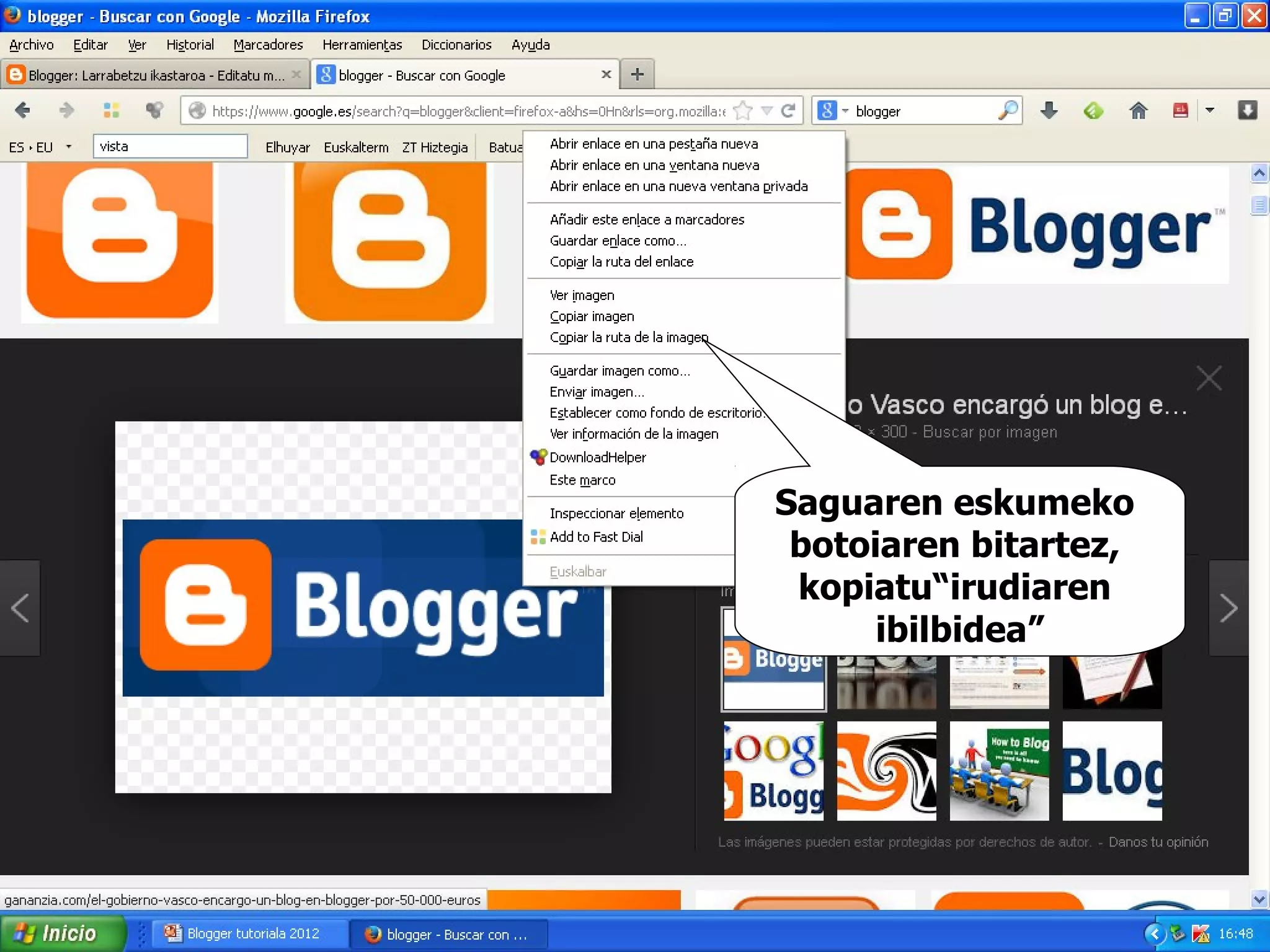Viewport: 1270px width, 952px height.
Task: Click the Elhuyar dictionary link
Action: click(287, 148)
